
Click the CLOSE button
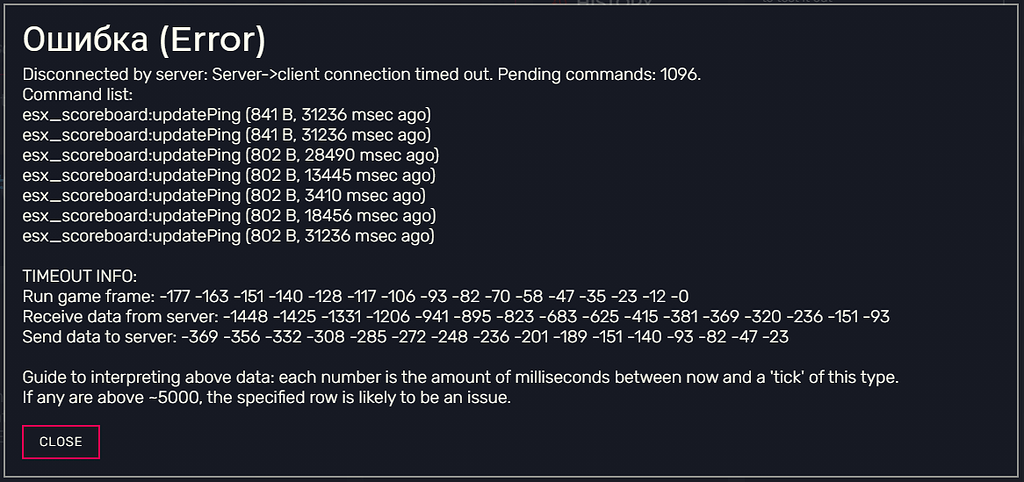(x=60, y=441)
